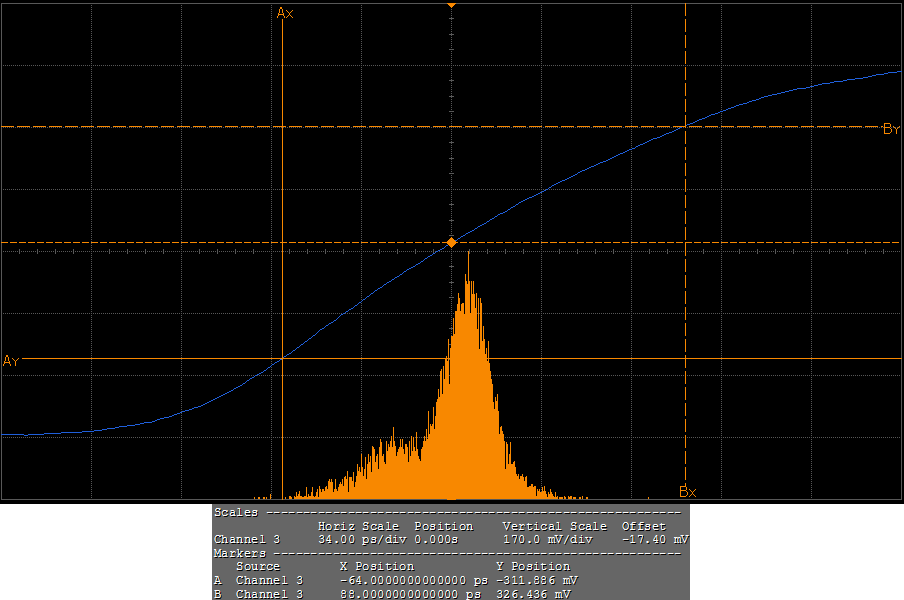The height and width of the screenshot is (600, 904).
Task: Click the orange trigger triangle at top center
Action: [452, 6]
